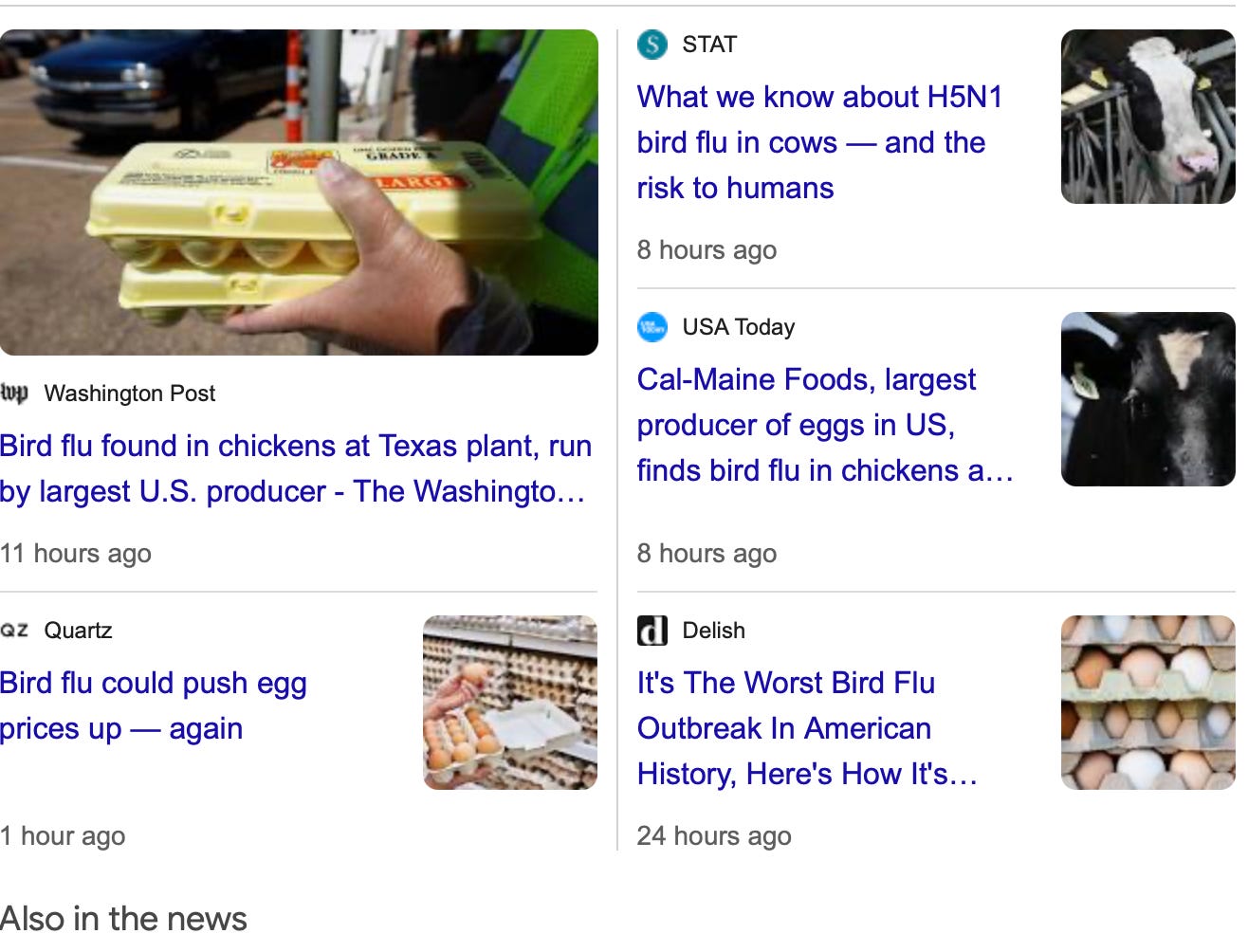Click the Washington Post source name
Screen dimensions: 1248x952
click(x=130, y=394)
